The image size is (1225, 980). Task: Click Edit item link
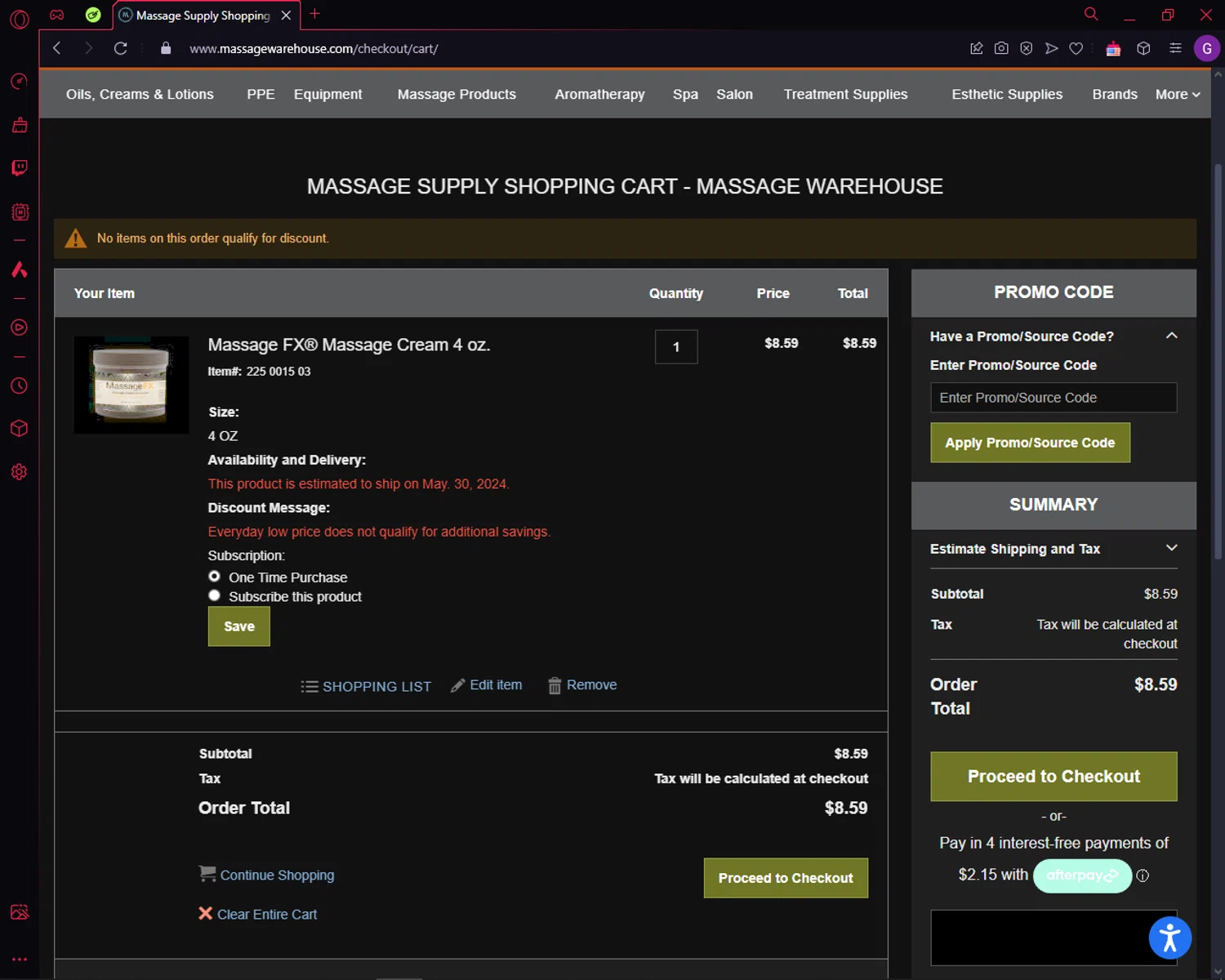click(x=487, y=685)
